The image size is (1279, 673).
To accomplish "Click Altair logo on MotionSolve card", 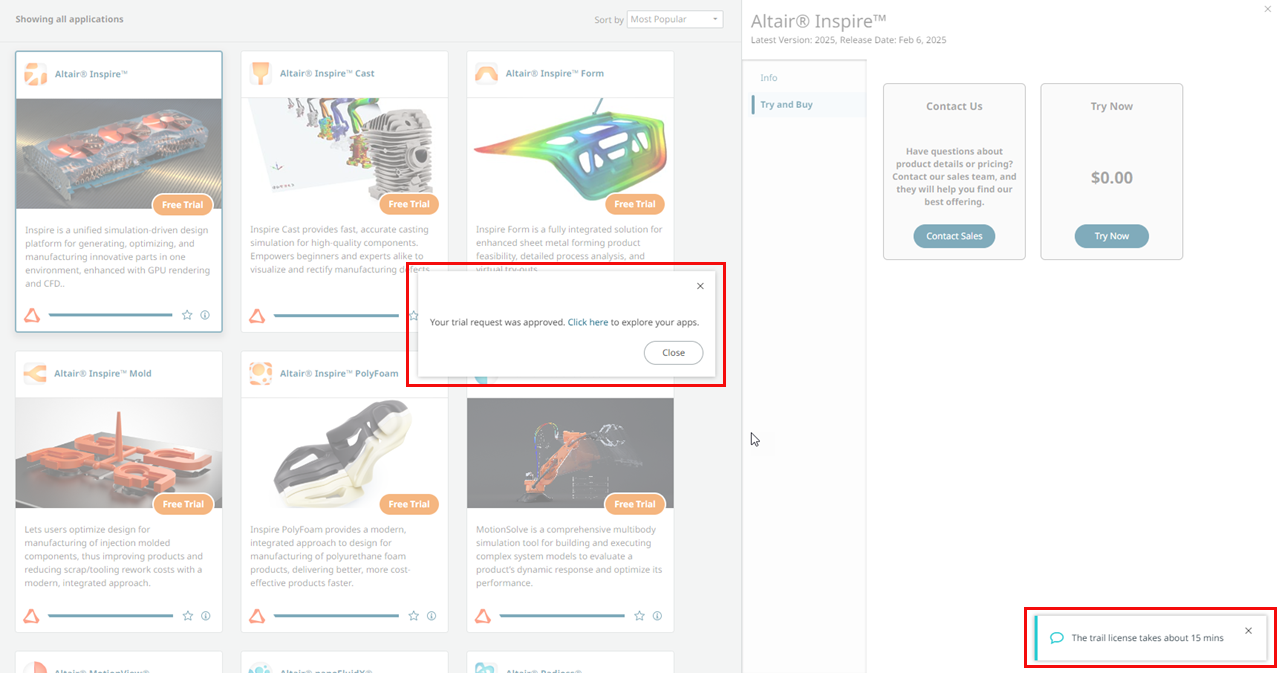I will 483,616.
